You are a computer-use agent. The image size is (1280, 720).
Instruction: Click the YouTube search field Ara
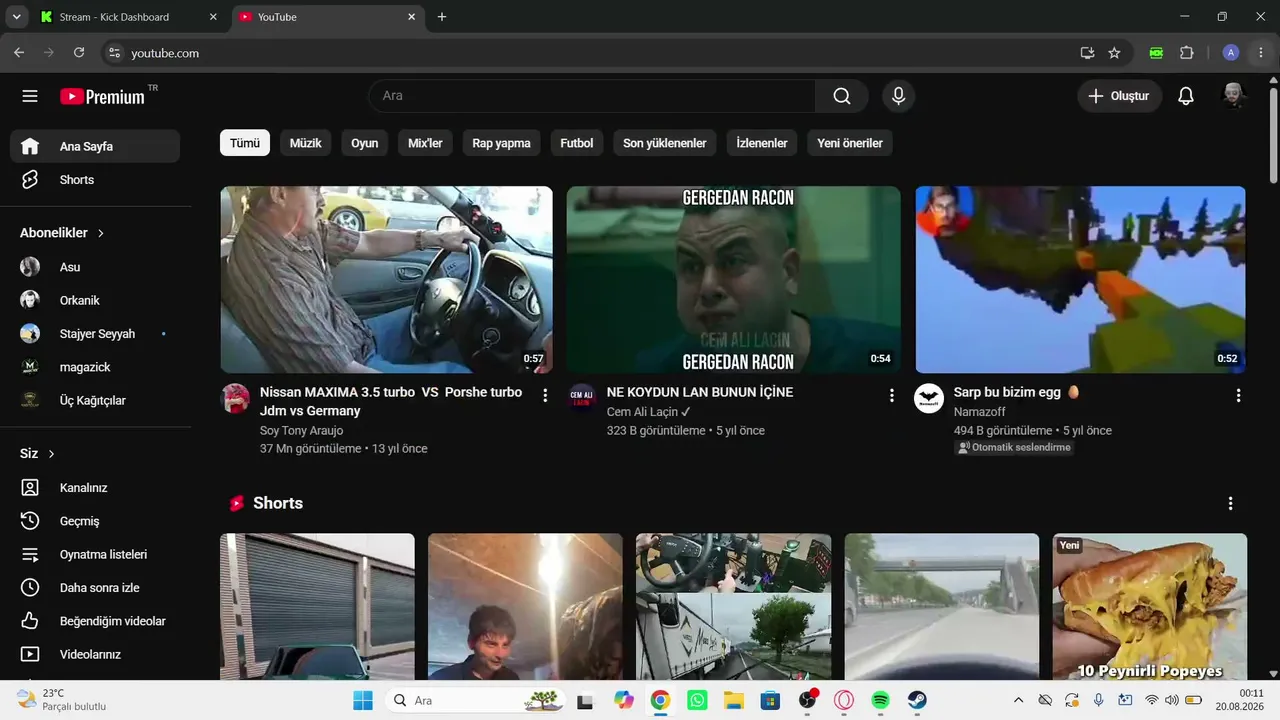pos(592,96)
